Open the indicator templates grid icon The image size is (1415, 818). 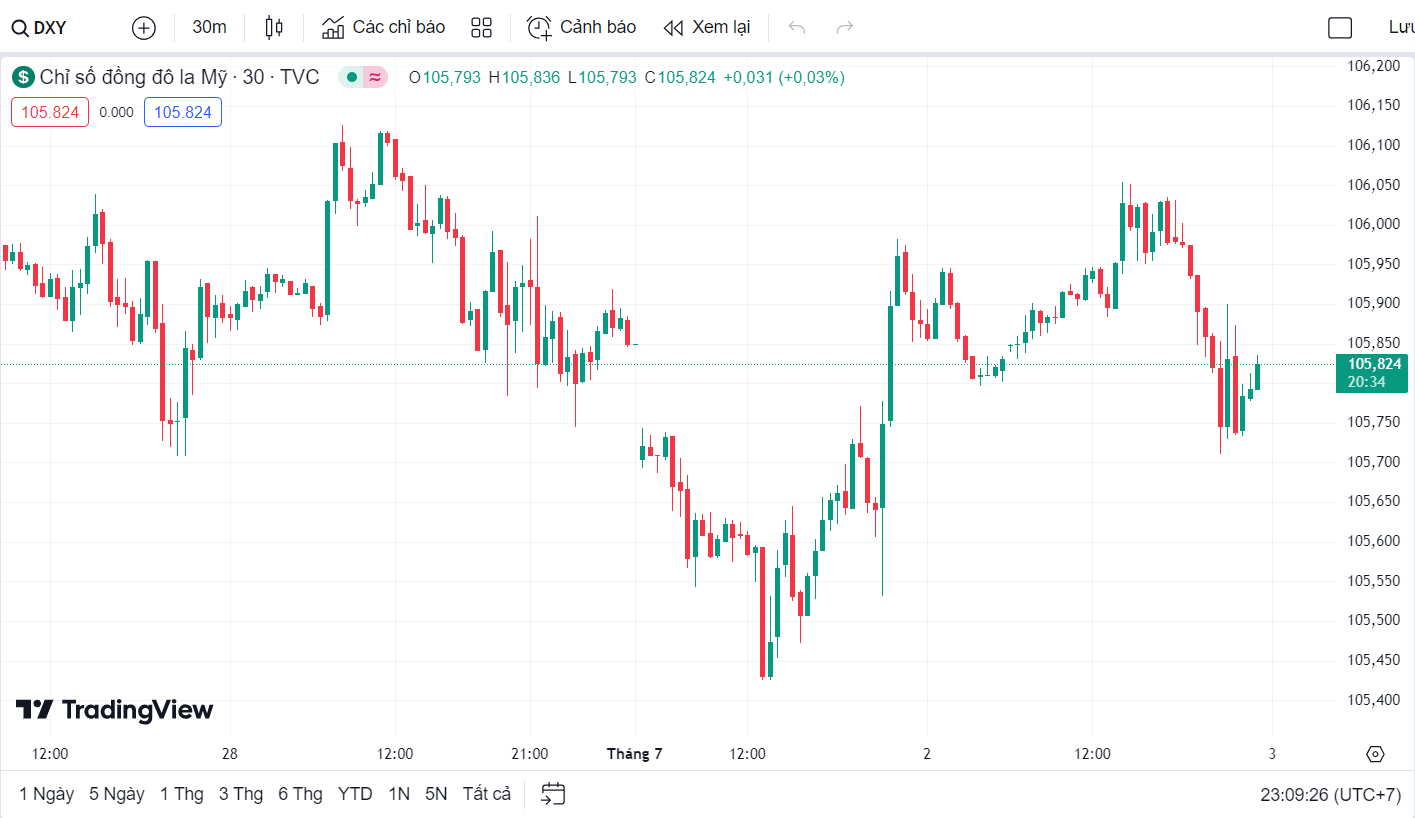click(481, 28)
